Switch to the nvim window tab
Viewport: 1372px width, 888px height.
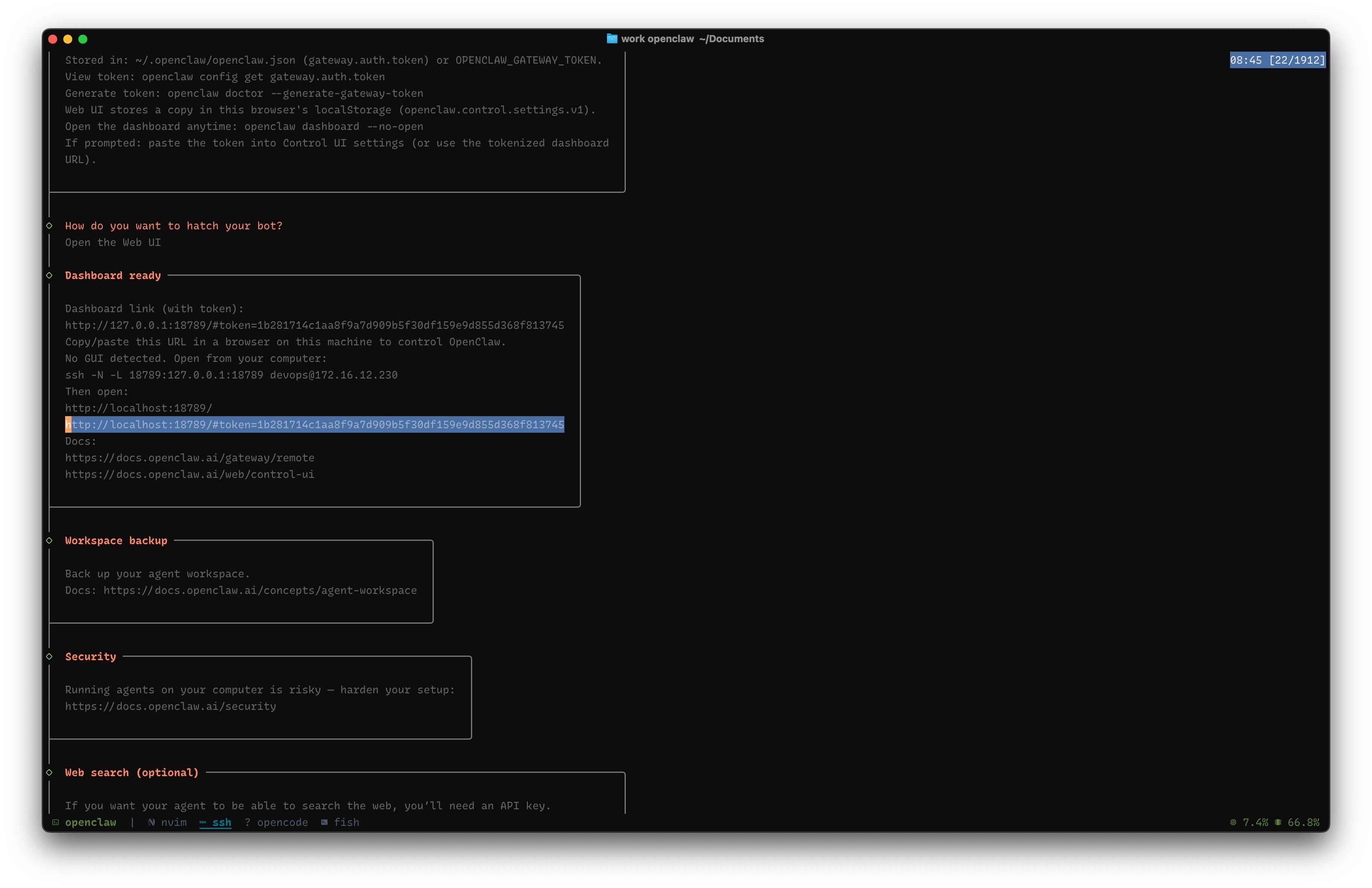[174, 822]
